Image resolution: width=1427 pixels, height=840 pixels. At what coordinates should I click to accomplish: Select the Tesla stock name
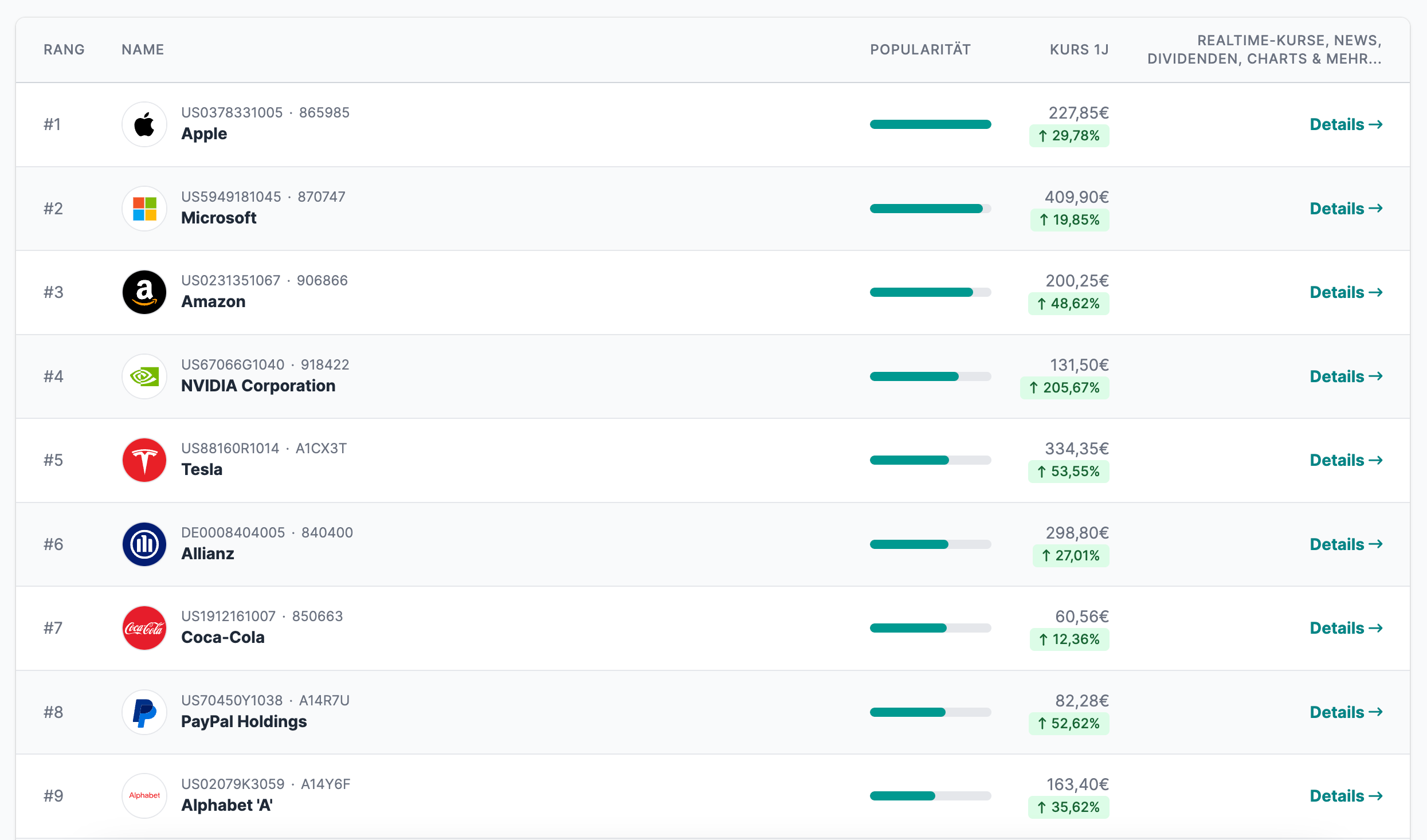[202, 470]
